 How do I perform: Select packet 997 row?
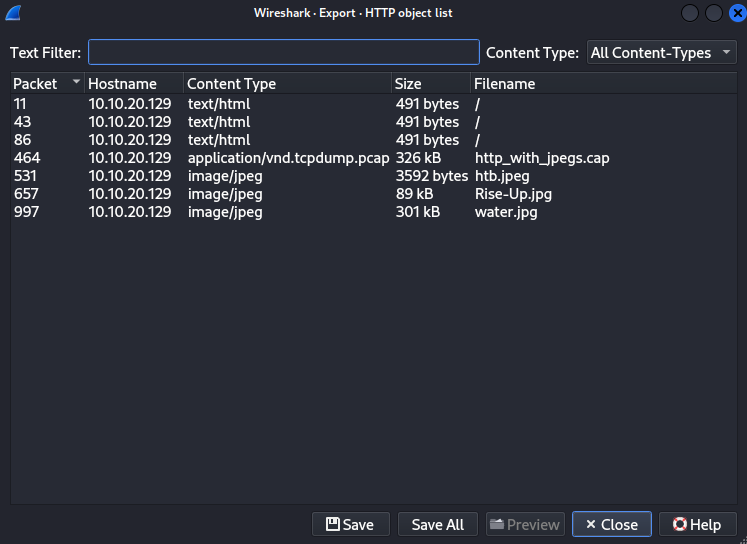point(374,212)
